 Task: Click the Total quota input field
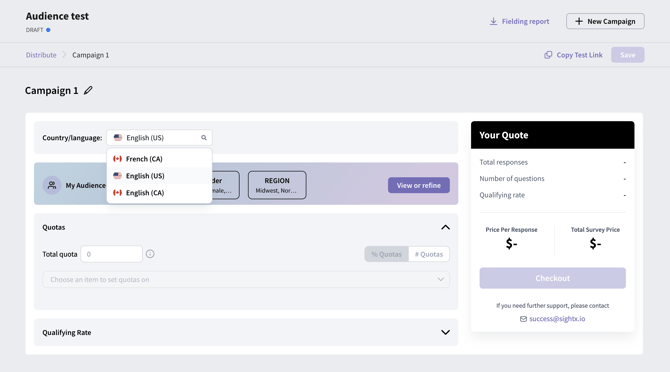(112, 254)
